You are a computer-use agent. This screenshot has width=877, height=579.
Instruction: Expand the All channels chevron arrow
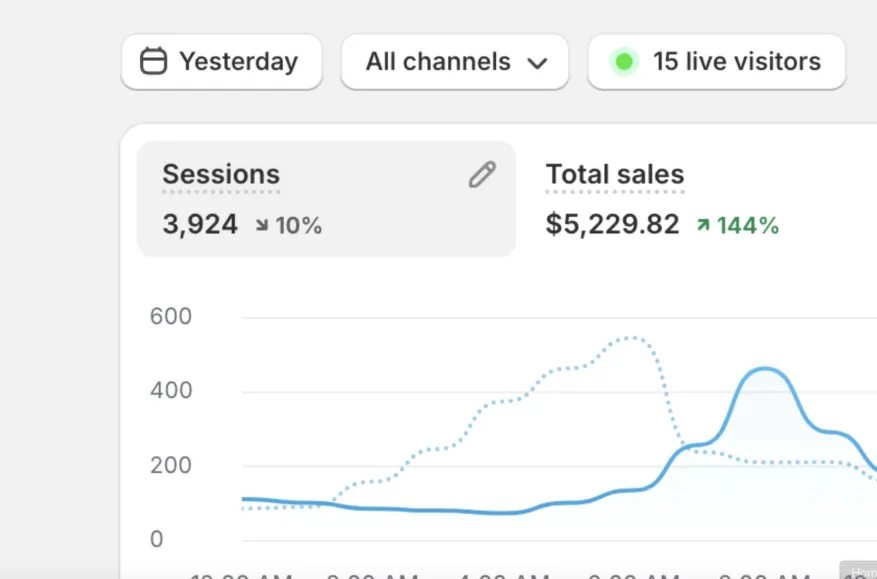[x=537, y=63]
